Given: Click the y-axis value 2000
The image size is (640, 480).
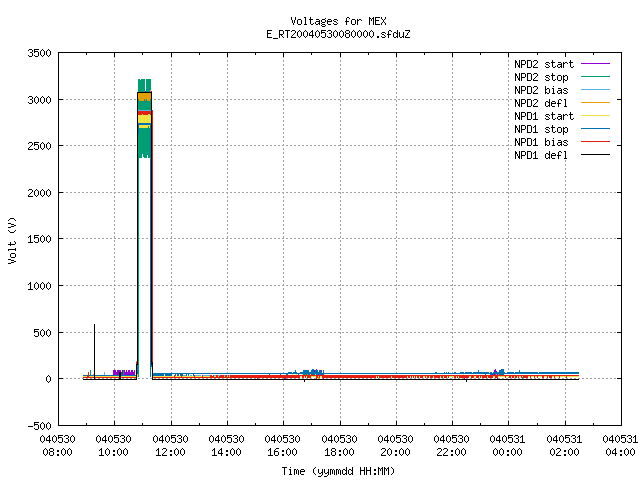Looking at the screenshot, I should tap(39, 193).
